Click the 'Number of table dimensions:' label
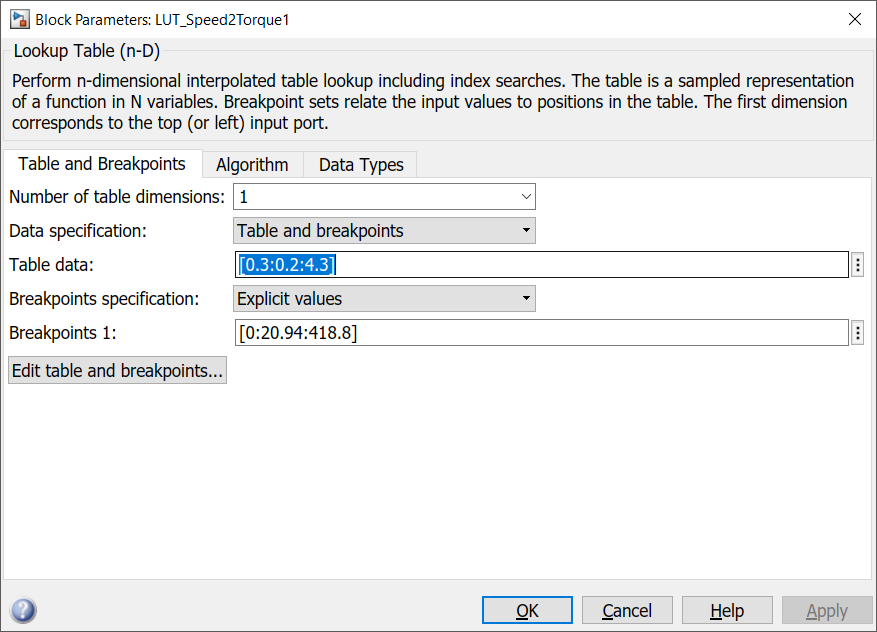Screen dimensions: 877x632 (117, 197)
